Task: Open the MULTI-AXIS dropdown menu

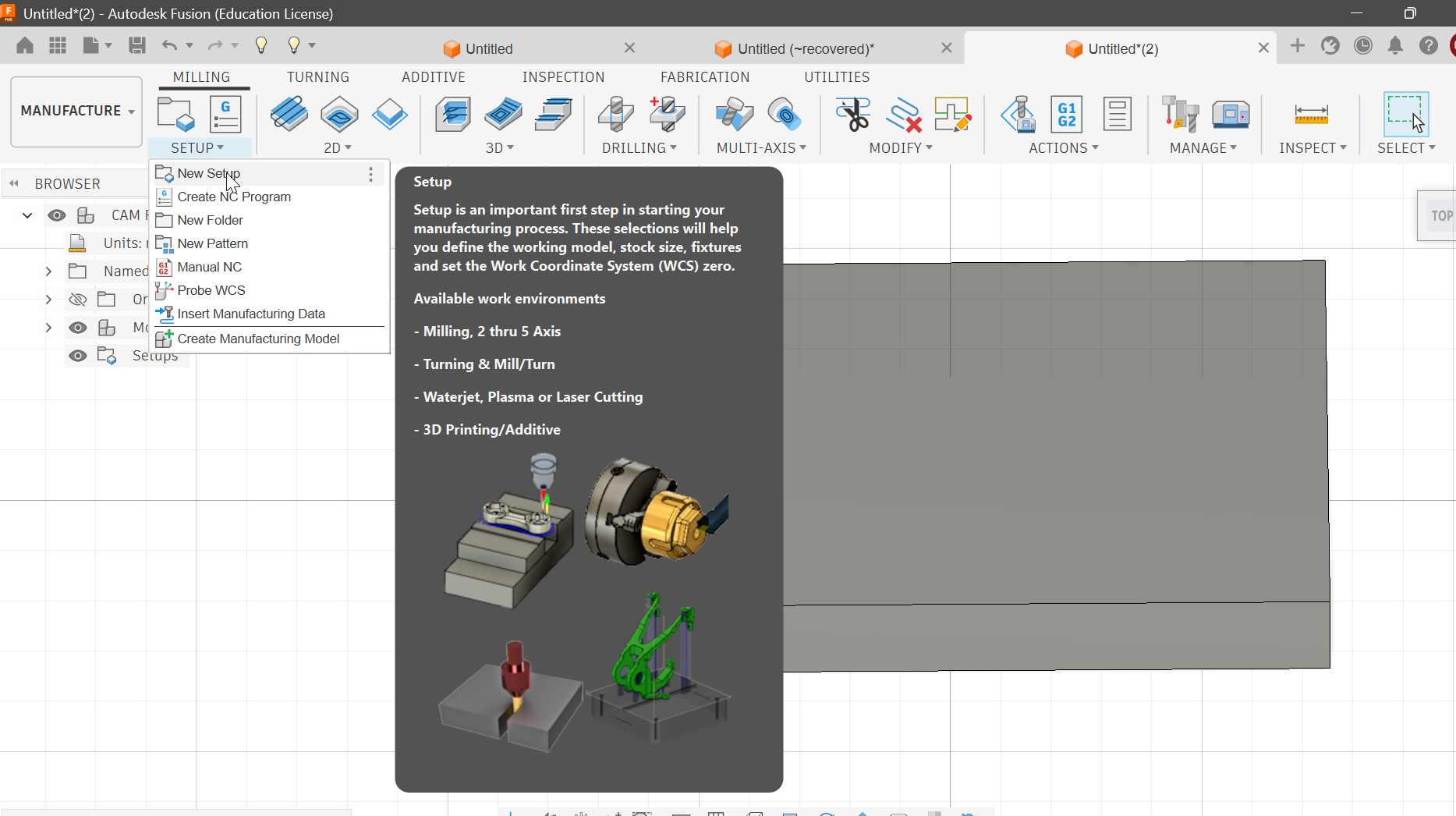Action: pyautogui.click(x=761, y=148)
